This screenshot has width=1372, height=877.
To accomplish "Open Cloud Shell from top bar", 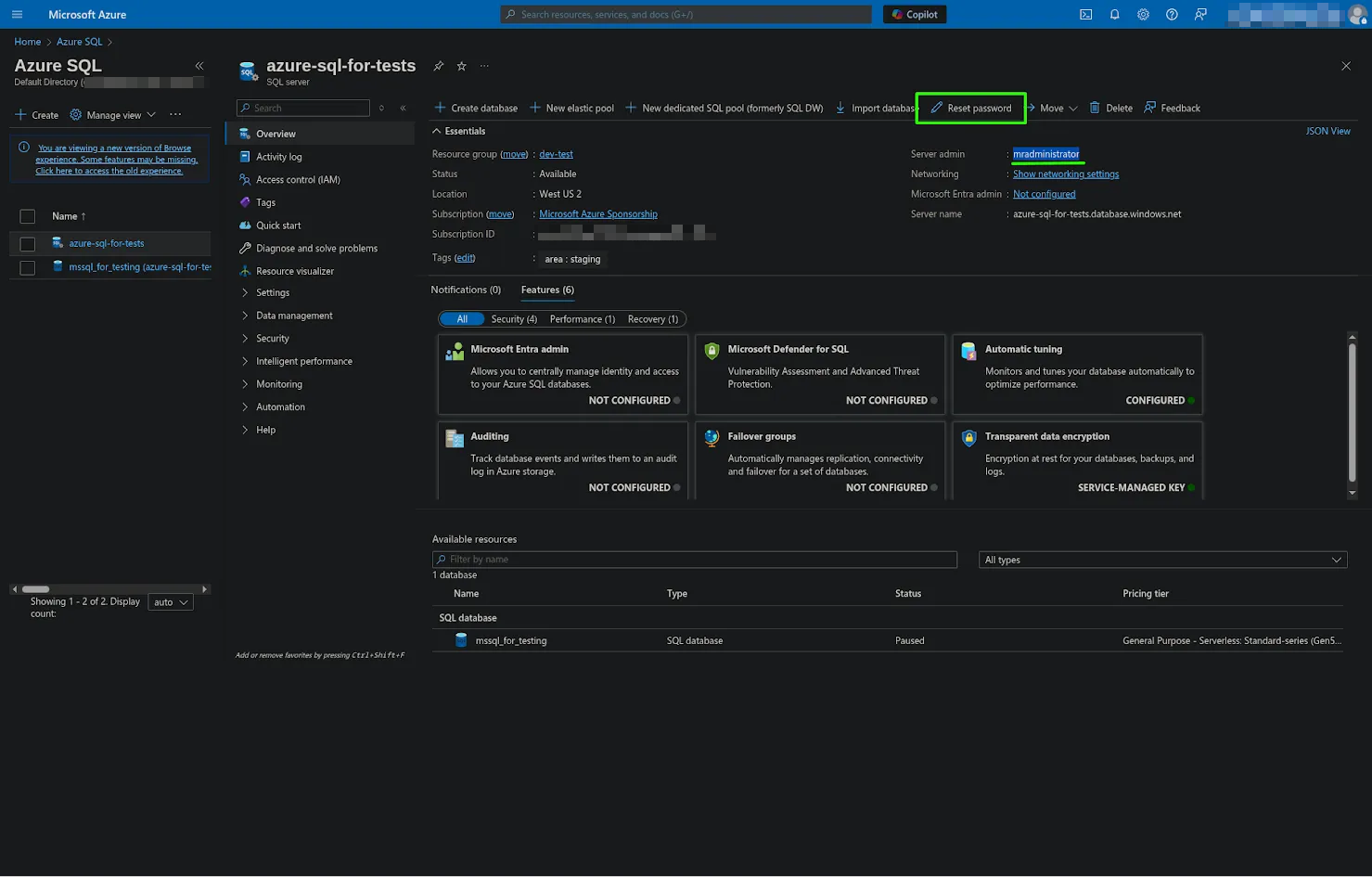I will point(1085,14).
